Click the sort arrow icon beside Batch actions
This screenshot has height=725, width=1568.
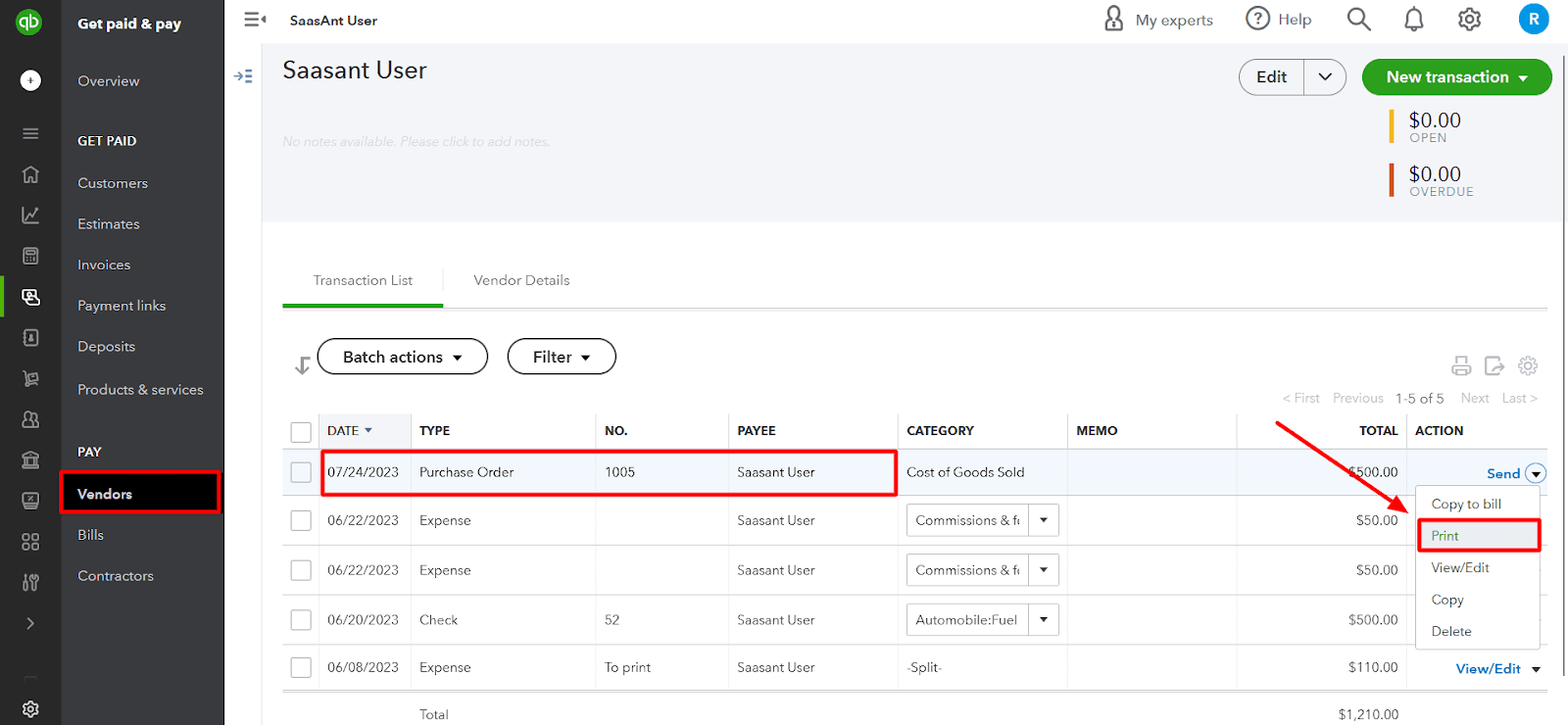[302, 365]
